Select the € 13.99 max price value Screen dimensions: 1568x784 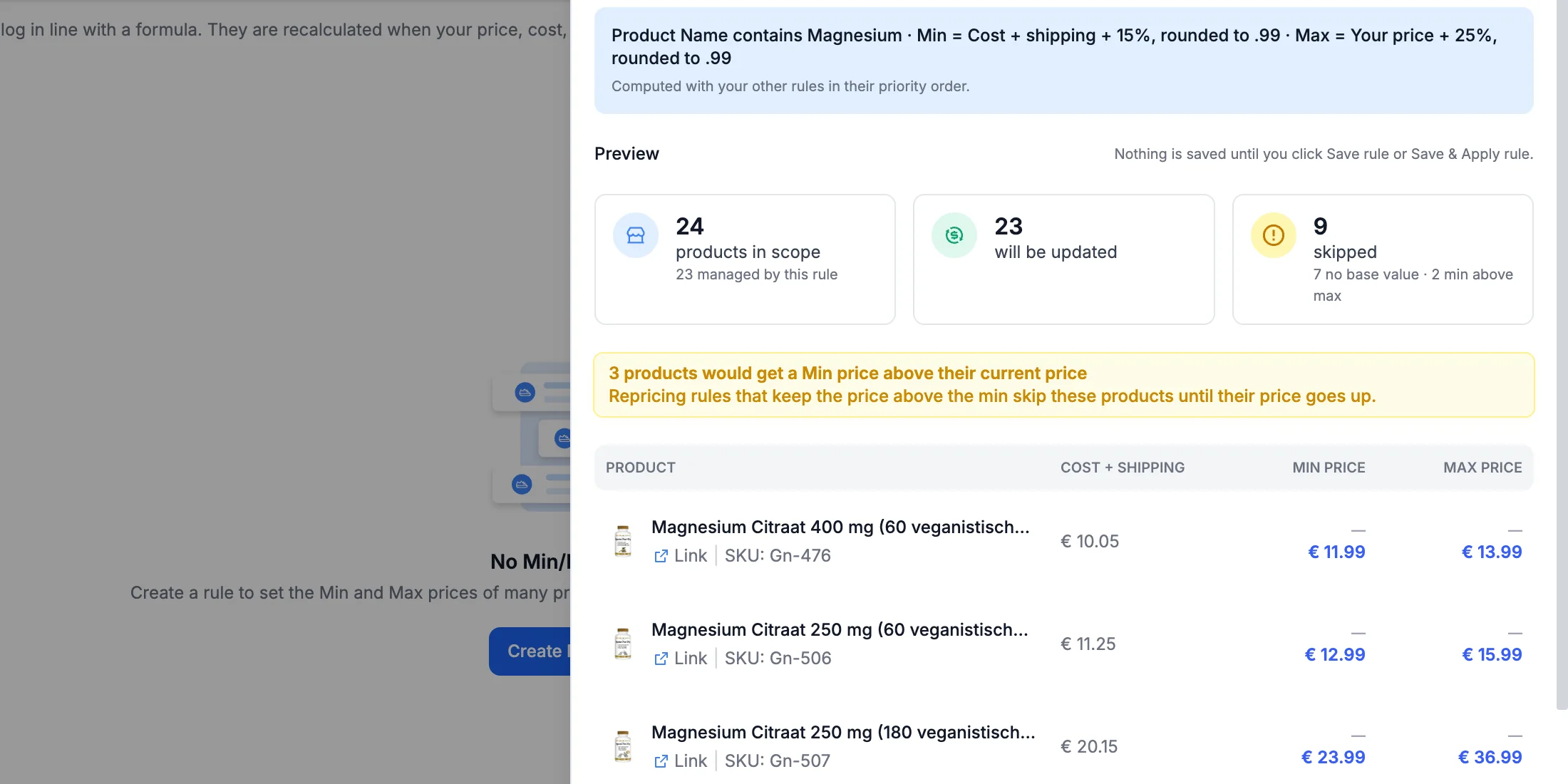click(x=1492, y=552)
